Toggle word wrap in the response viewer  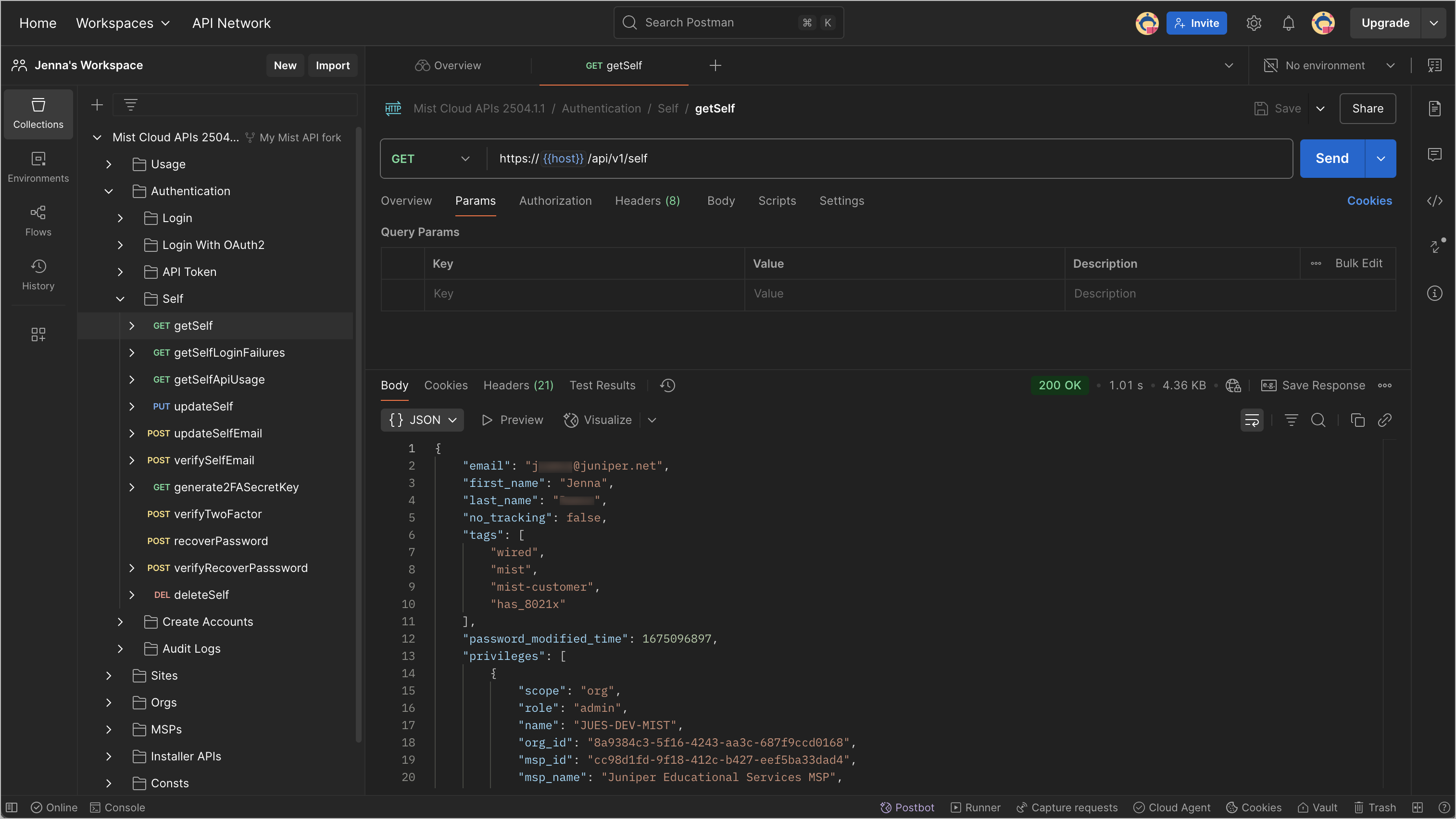1251,420
